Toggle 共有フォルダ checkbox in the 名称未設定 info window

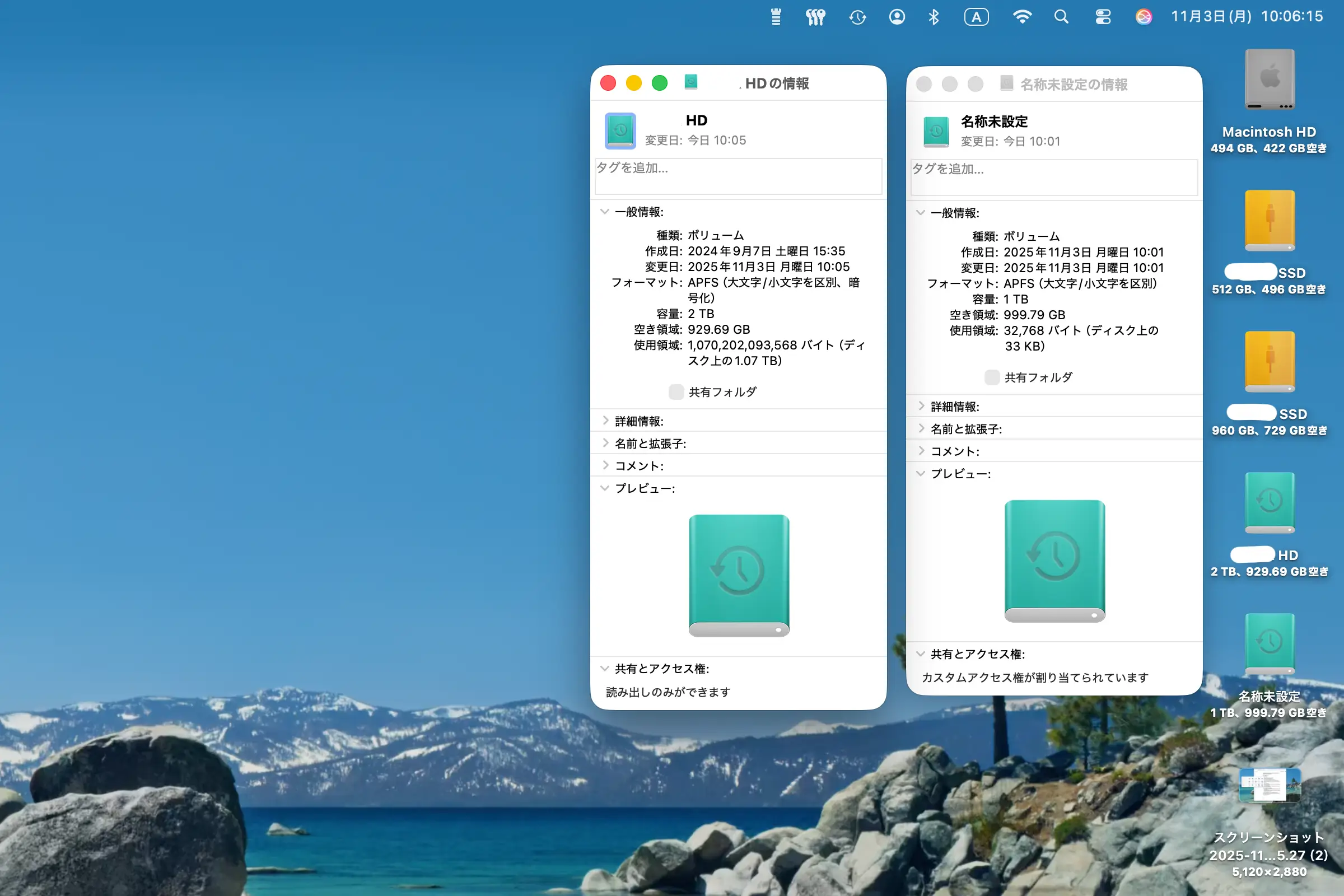992,377
